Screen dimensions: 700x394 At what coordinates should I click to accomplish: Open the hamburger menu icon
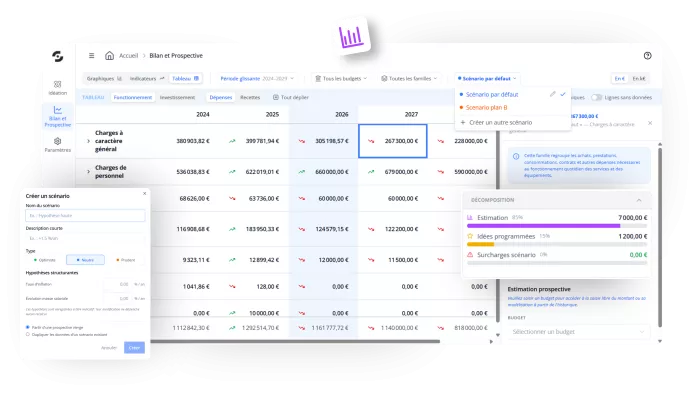92,56
